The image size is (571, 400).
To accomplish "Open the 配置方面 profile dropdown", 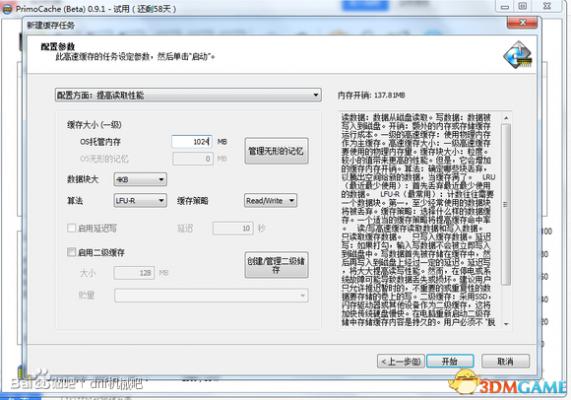I will (188, 95).
